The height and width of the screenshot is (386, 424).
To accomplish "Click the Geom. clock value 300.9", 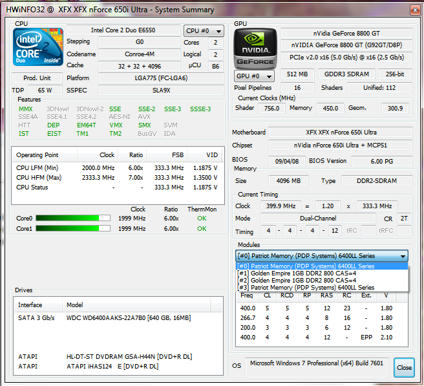I will [395, 108].
